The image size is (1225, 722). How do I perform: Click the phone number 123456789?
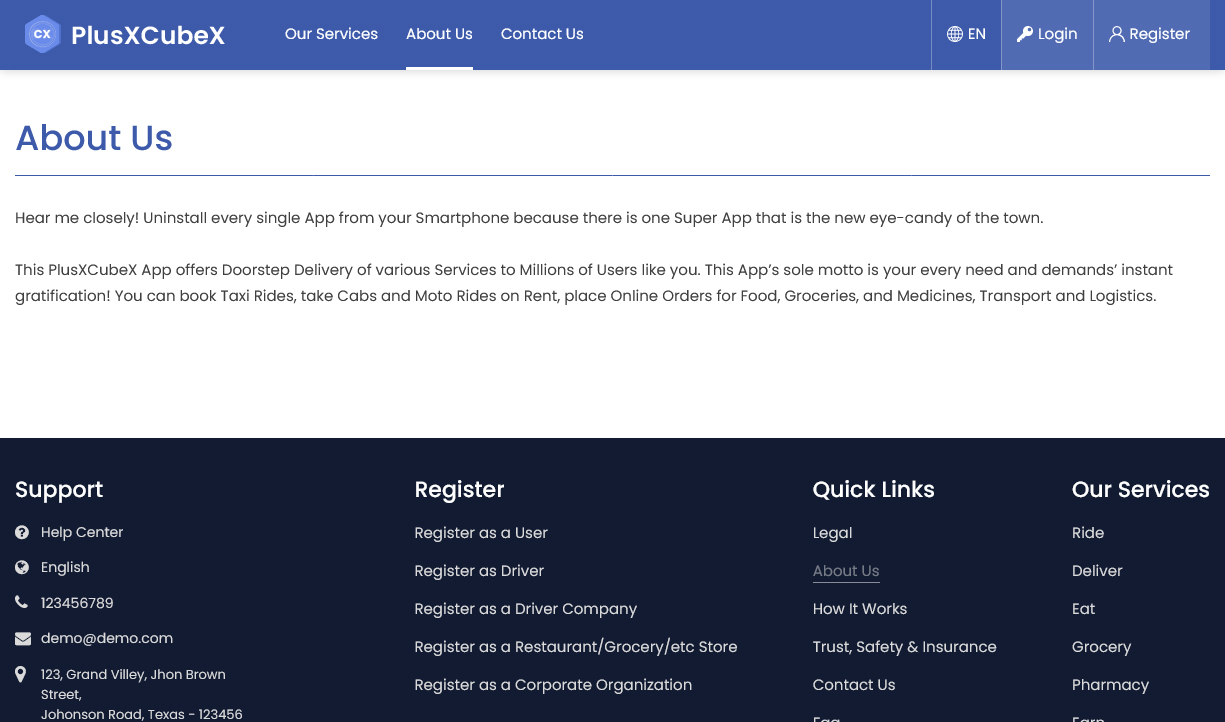[77, 603]
